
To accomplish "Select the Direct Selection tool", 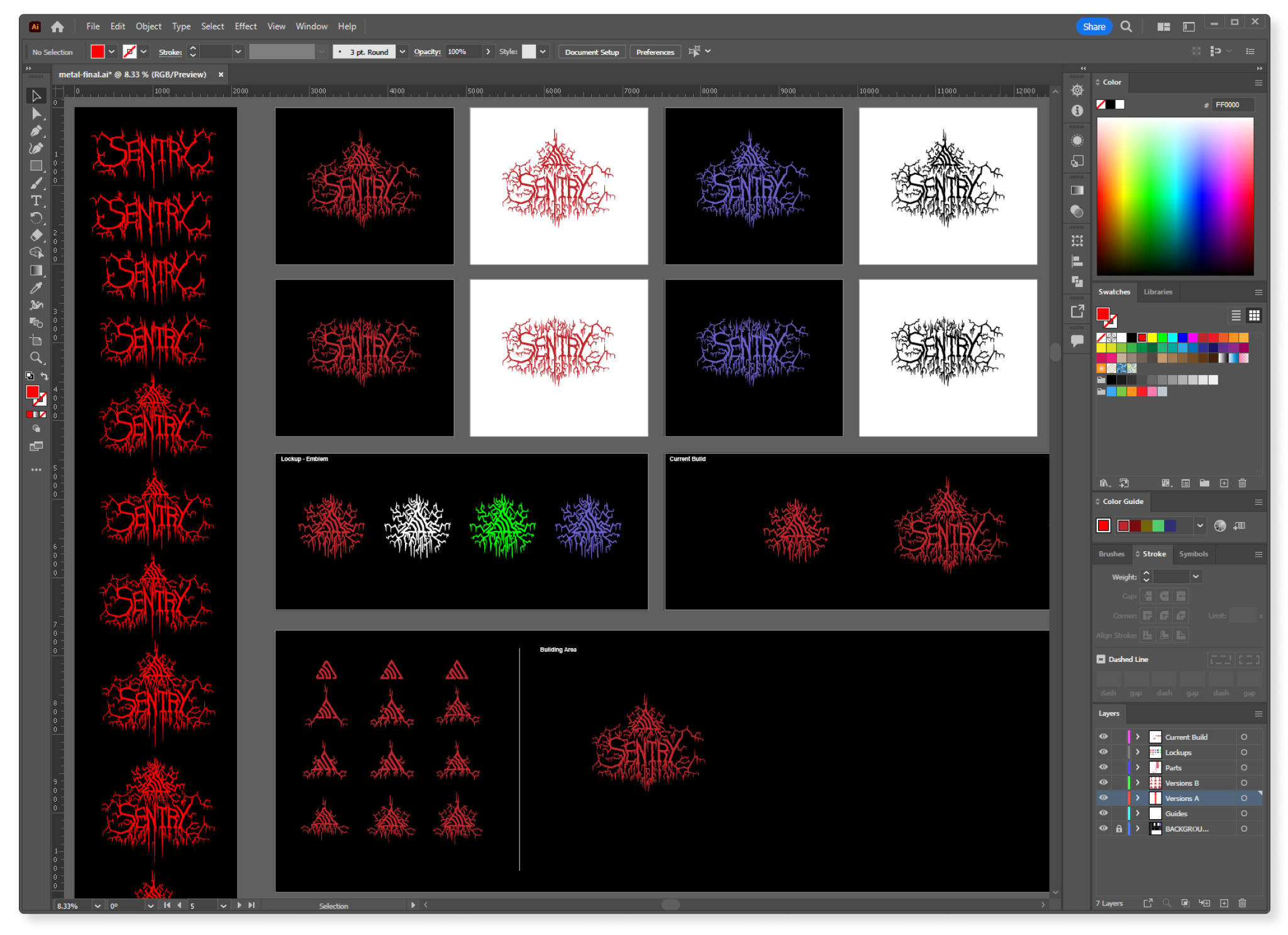I will tap(36, 114).
